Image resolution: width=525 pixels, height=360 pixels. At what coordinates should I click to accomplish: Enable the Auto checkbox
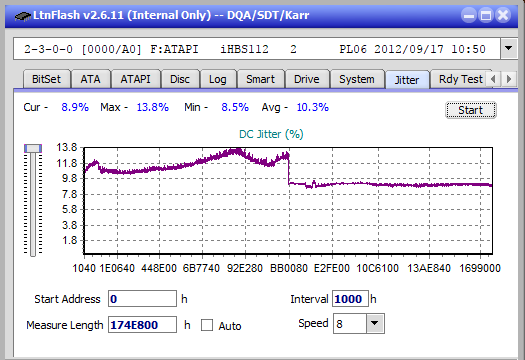[x=207, y=325]
